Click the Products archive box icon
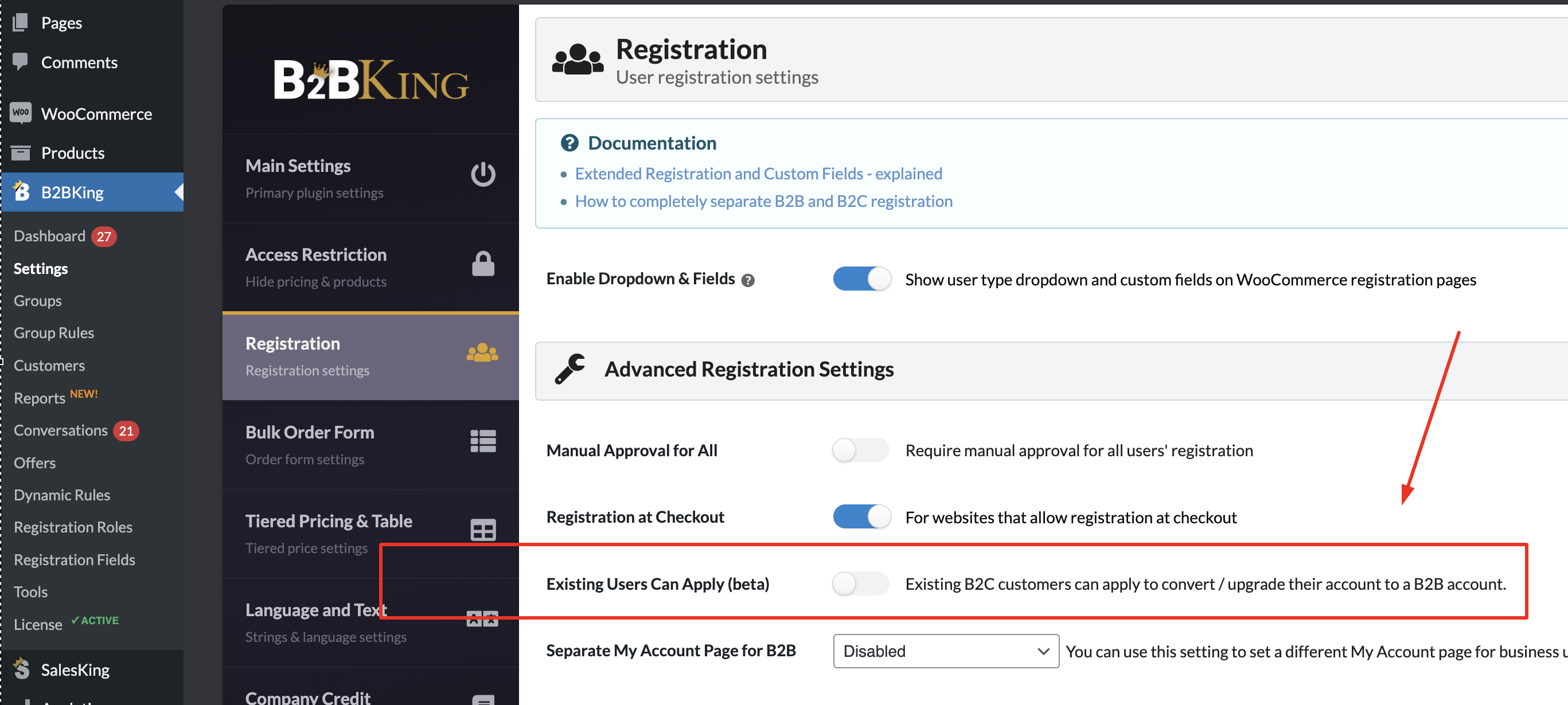The width and height of the screenshot is (1568, 705). point(21,152)
